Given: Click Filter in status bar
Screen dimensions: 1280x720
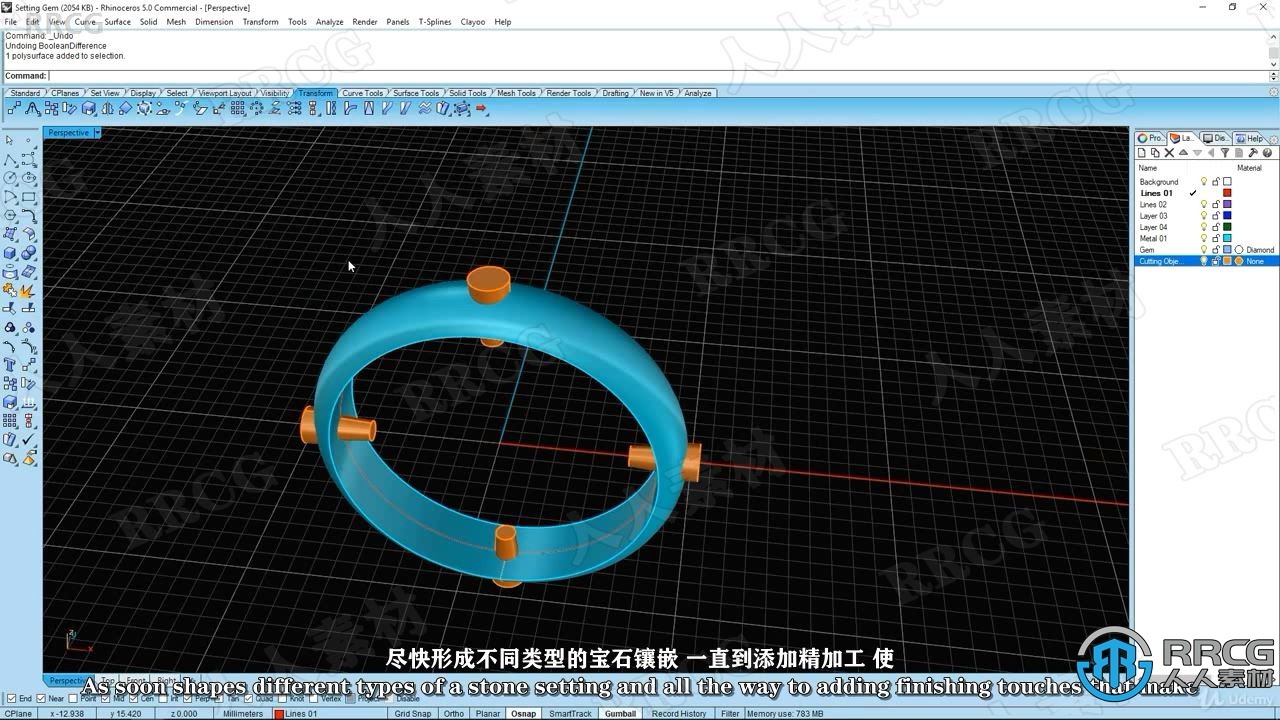Looking at the screenshot, I should click(730, 713).
